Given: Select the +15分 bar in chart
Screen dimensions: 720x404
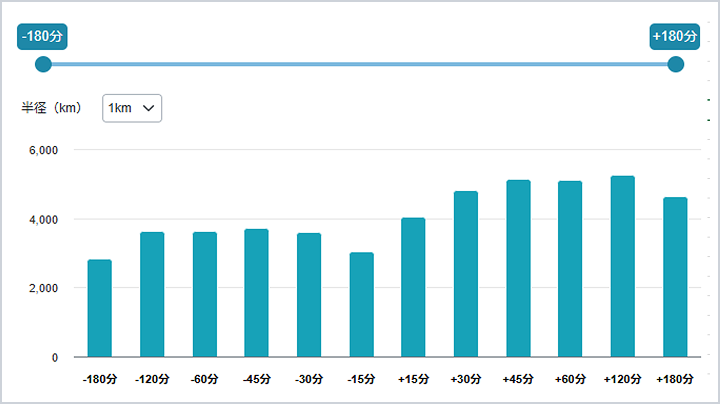Looking at the screenshot, I should [x=413, y=287].
